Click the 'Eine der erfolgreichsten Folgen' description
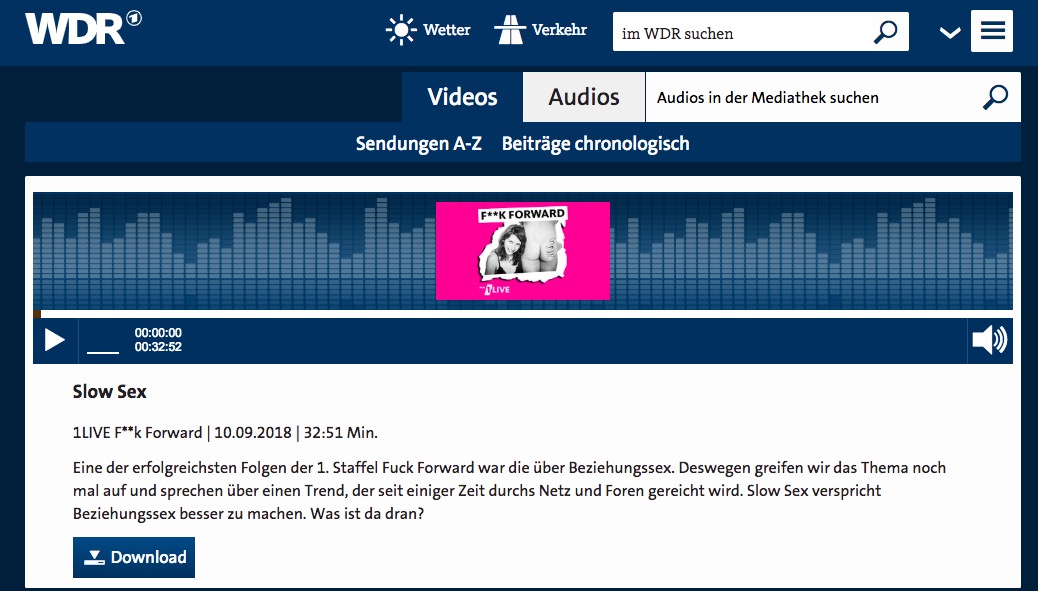Image resolution: width=1038 pixels, height=591 pixels. [x=509, y=490]
